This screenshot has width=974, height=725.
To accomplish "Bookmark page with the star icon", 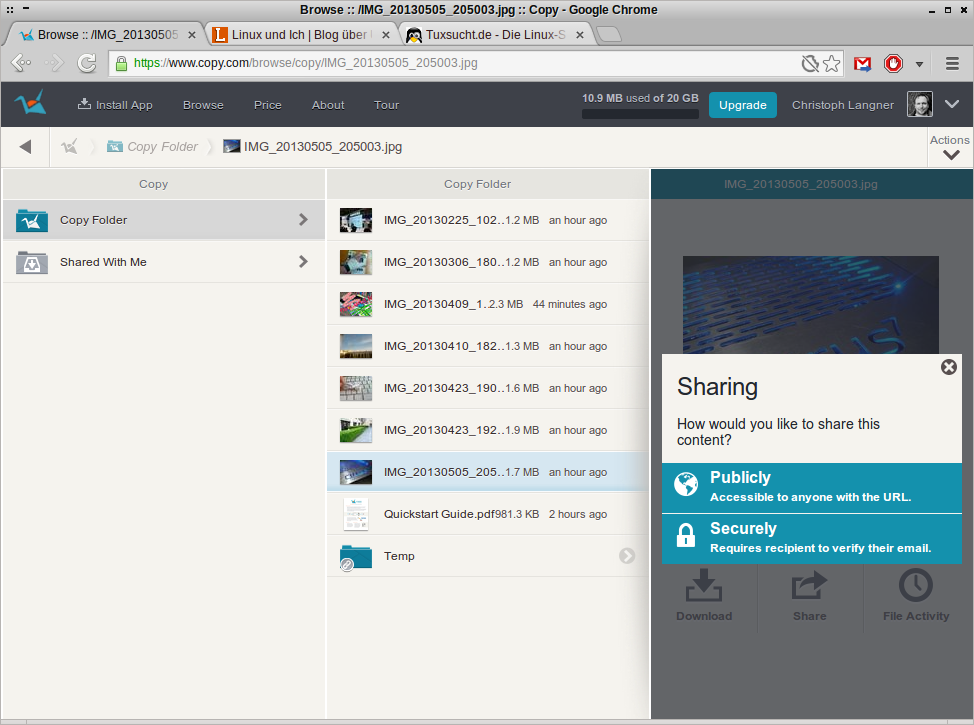I will tap(832, 64).
